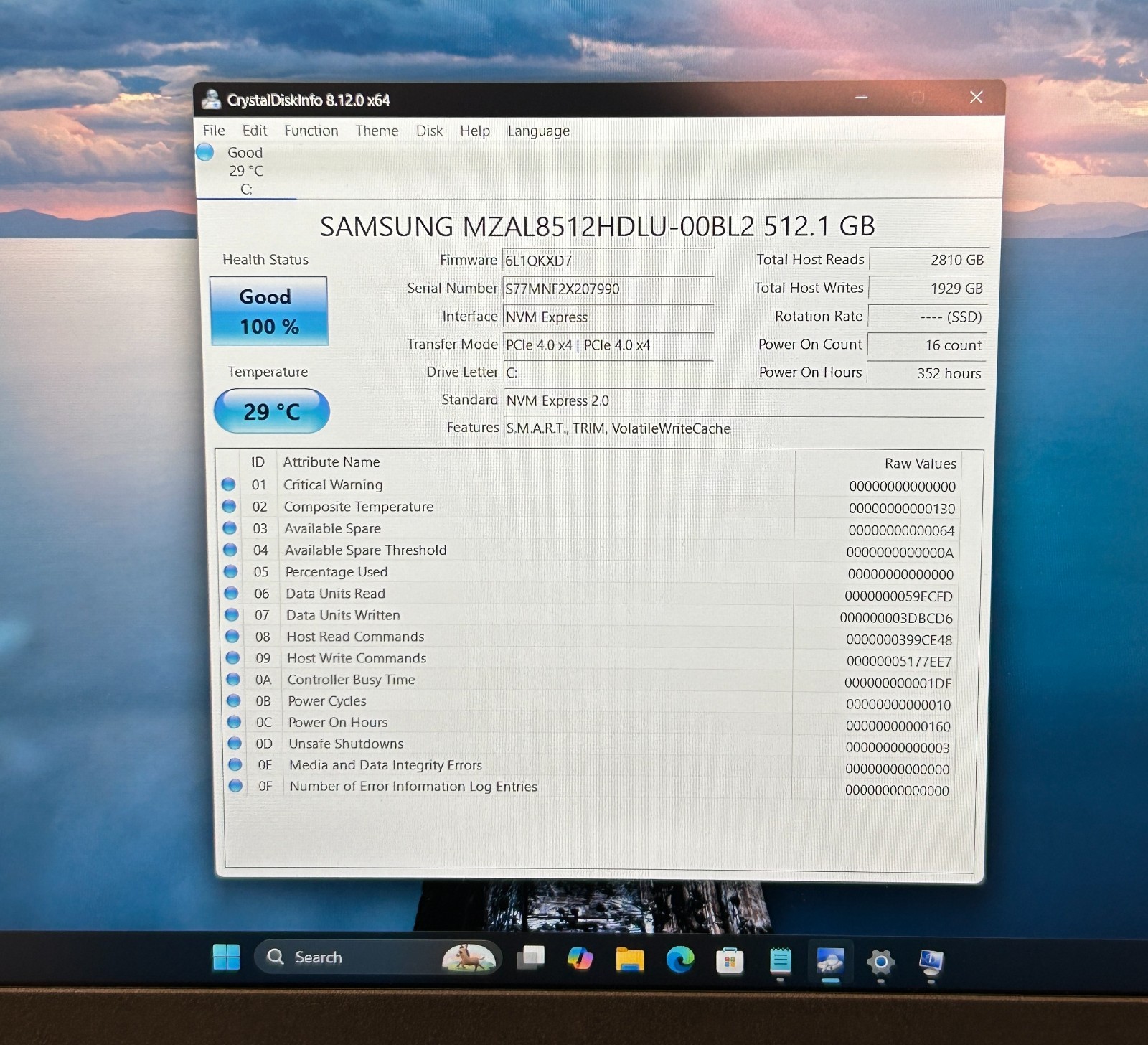1148x1045 pixels.
Task: Click the blue status icon for Data Units Written
Action: coord(232,614)
